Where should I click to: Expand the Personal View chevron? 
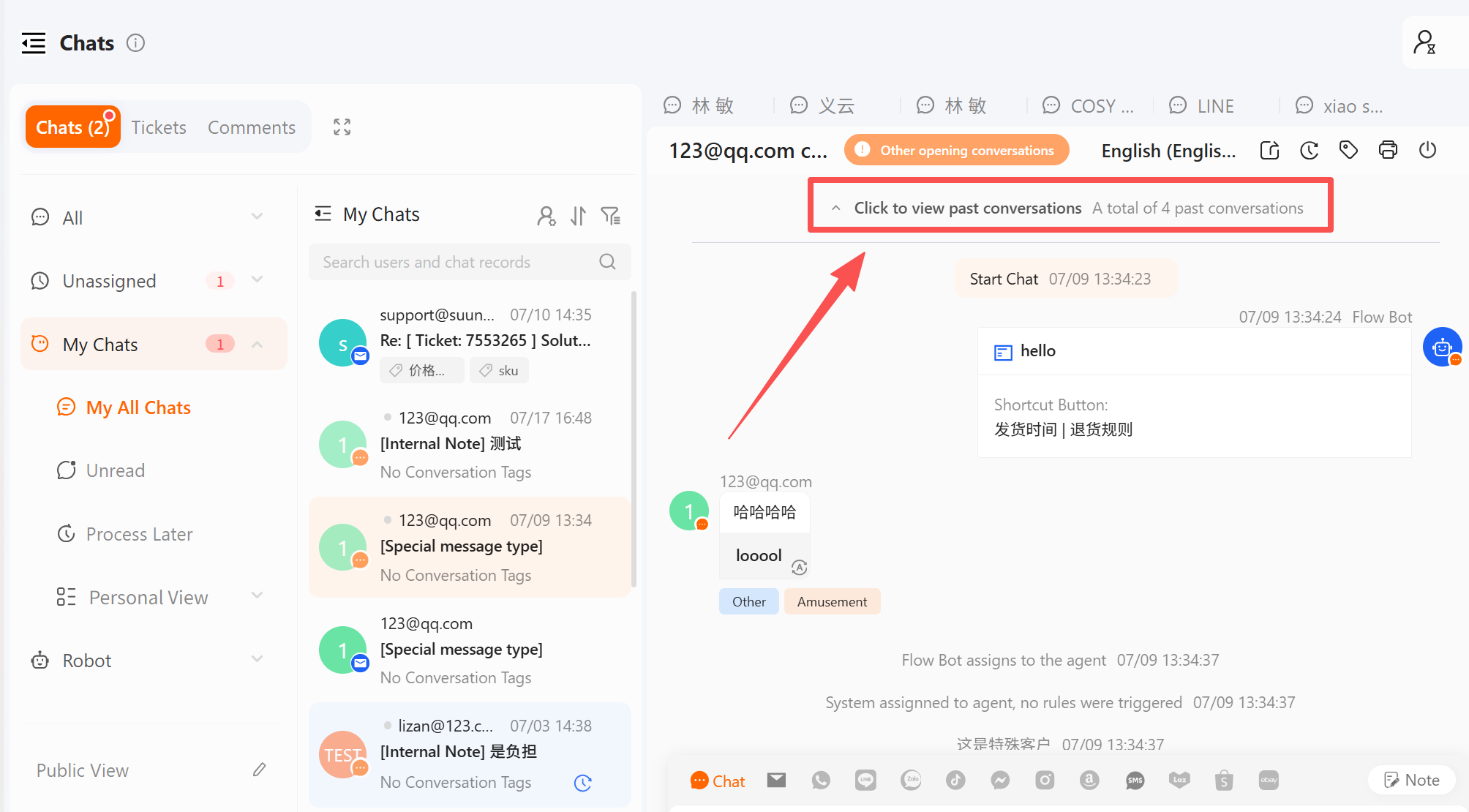pyautogui.click(x=257, y=596)
